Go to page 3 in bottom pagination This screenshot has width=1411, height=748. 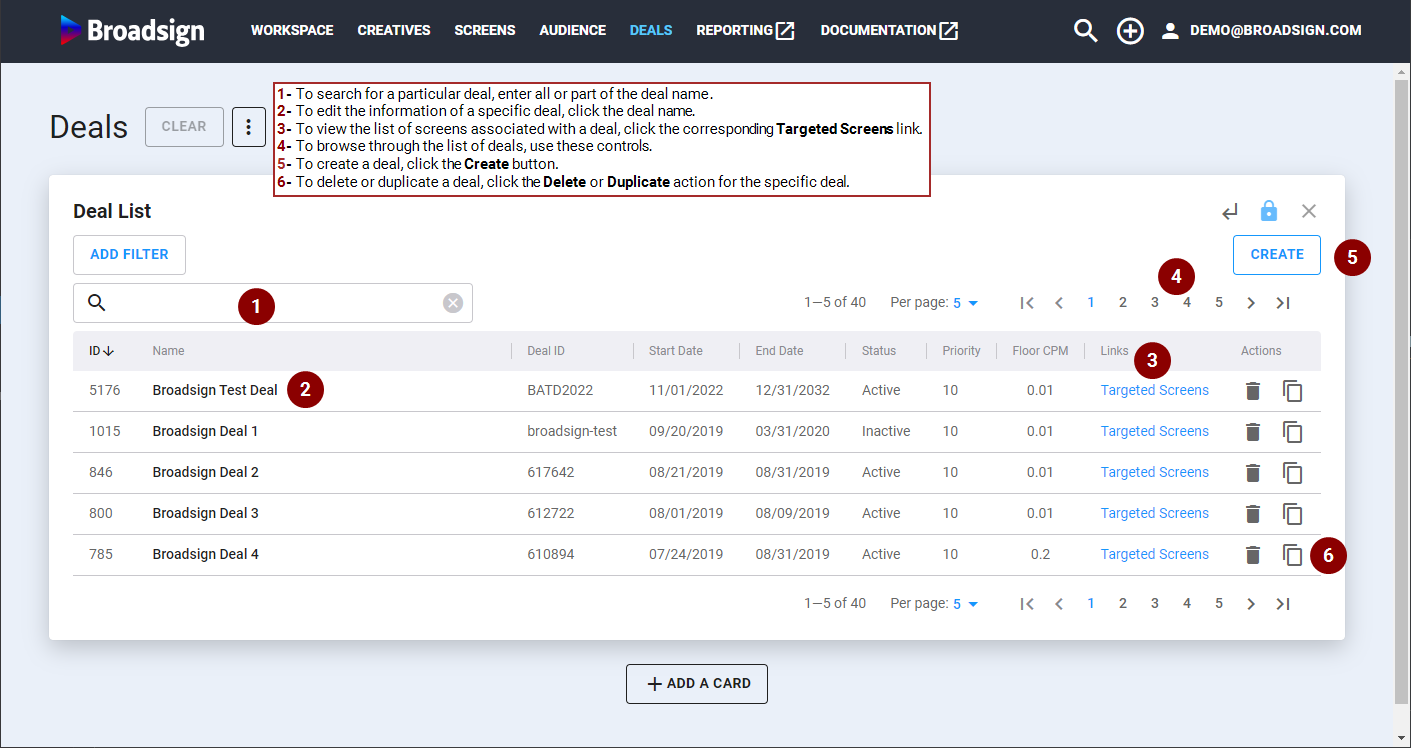click(x=1155, y=604)
